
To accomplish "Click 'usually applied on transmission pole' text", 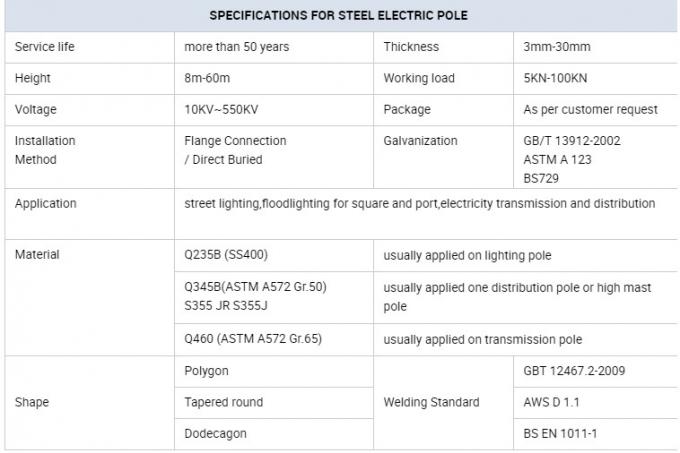I will 483,339.
